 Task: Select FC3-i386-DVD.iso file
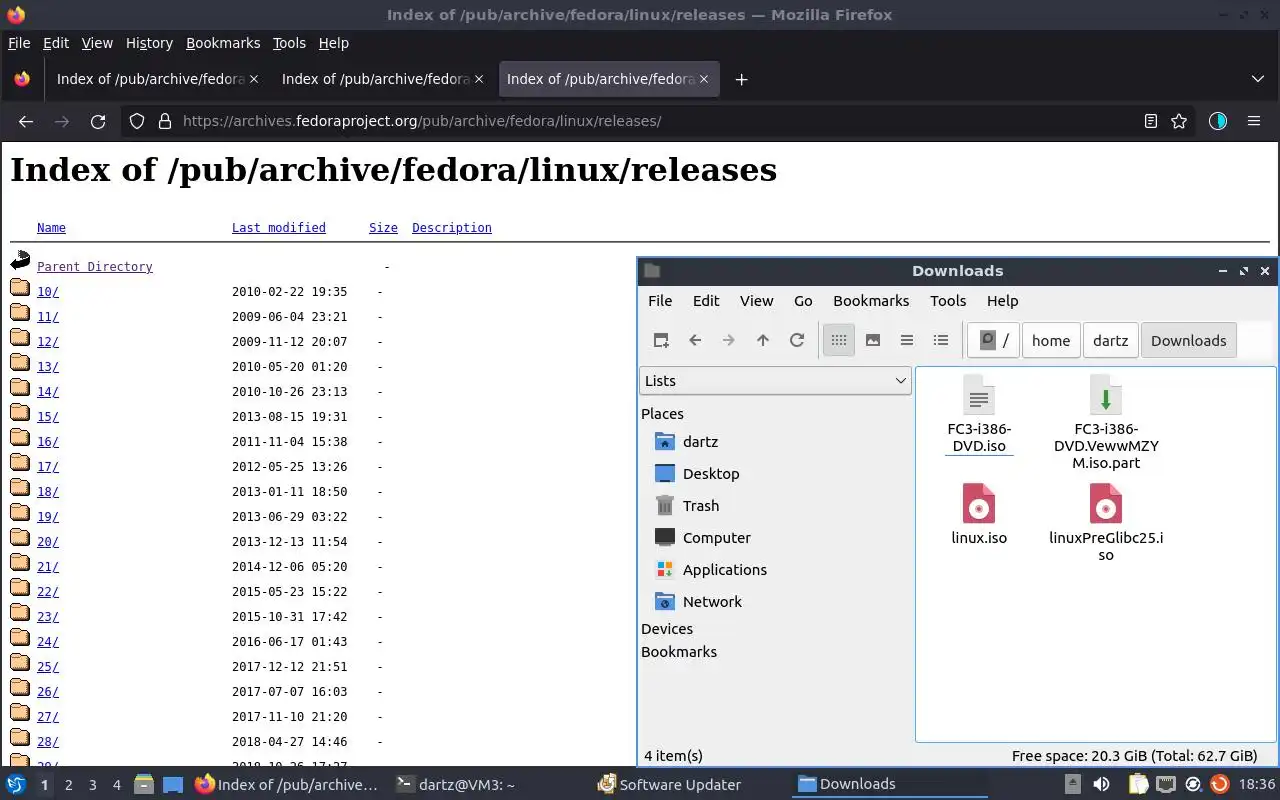979,414
